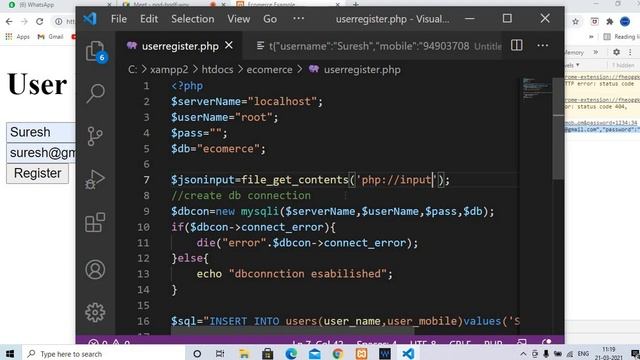Open DevTools kebab menu
640x360 pixels.
coord(630,52)
